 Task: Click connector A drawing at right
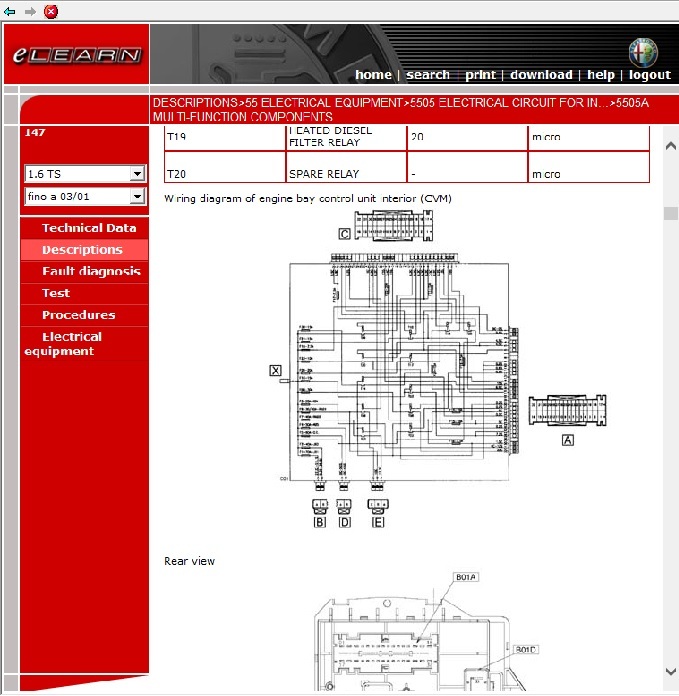(x=568, y=411)
